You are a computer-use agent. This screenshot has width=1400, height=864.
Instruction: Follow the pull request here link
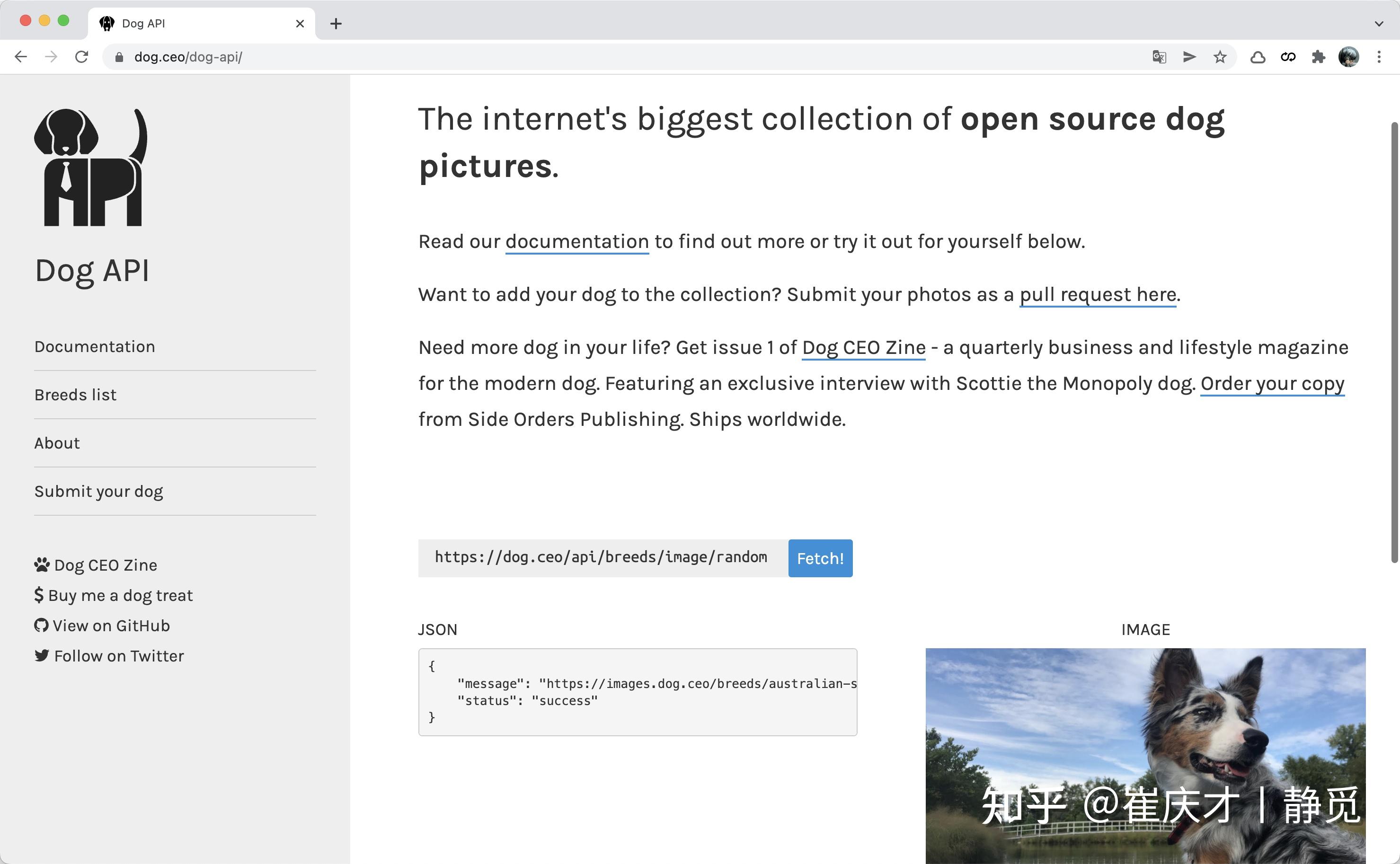[1097, 294]
